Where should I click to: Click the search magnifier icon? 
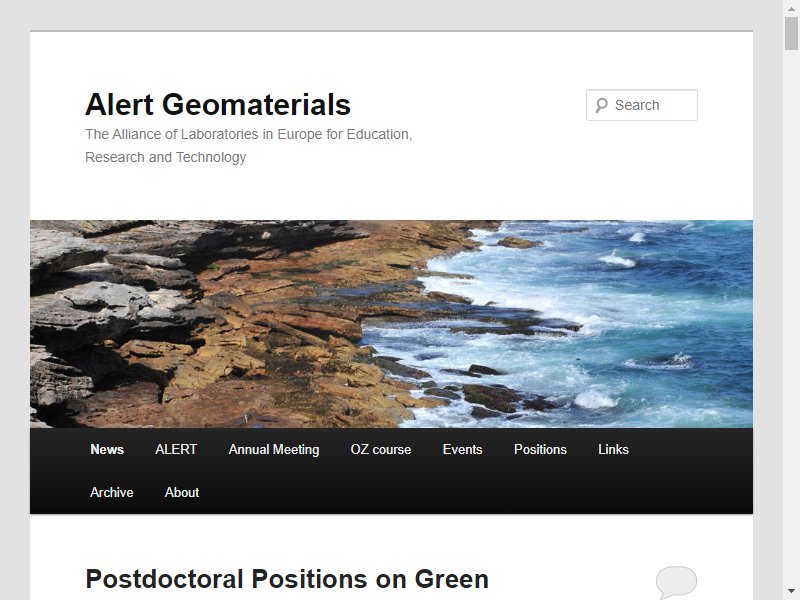(x=602, y=106)
